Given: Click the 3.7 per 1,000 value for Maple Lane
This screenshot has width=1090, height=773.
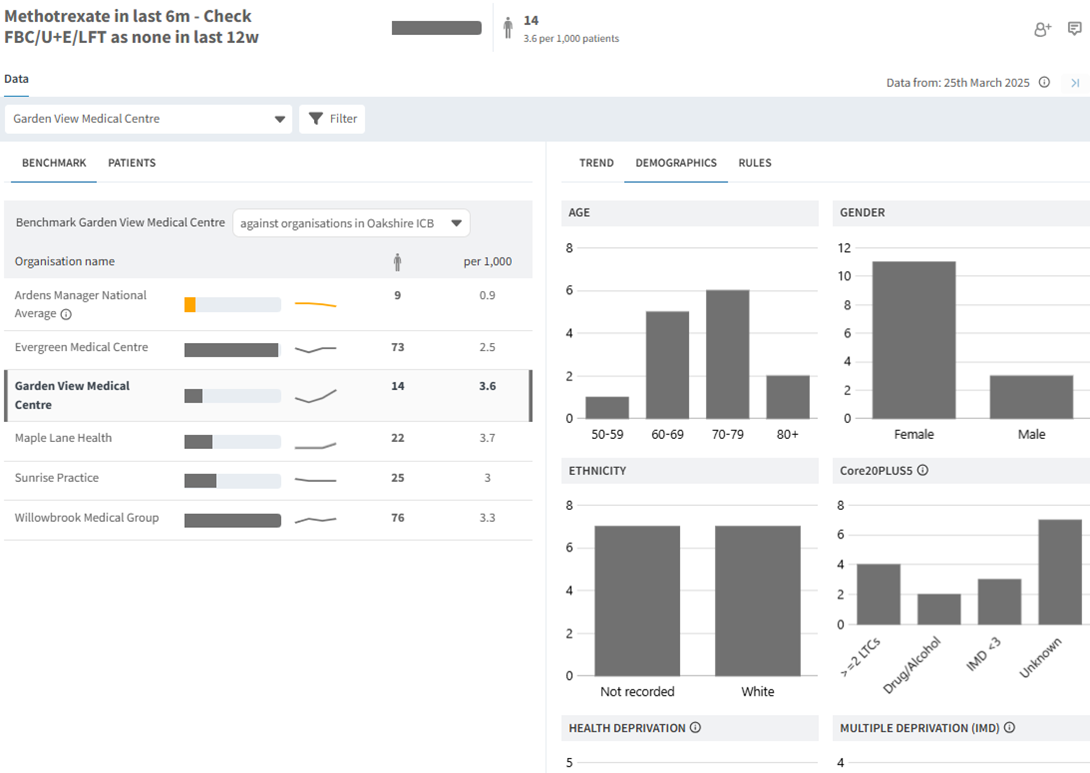Looking at the screenshot, I should 487,438.
